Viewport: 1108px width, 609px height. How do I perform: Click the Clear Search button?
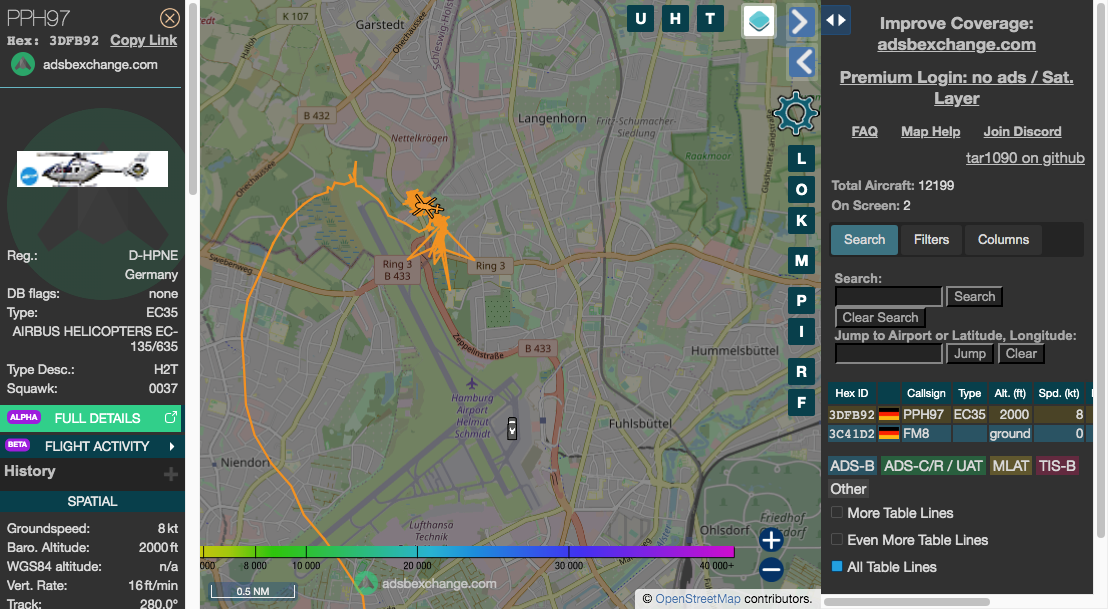pos(880,317)
